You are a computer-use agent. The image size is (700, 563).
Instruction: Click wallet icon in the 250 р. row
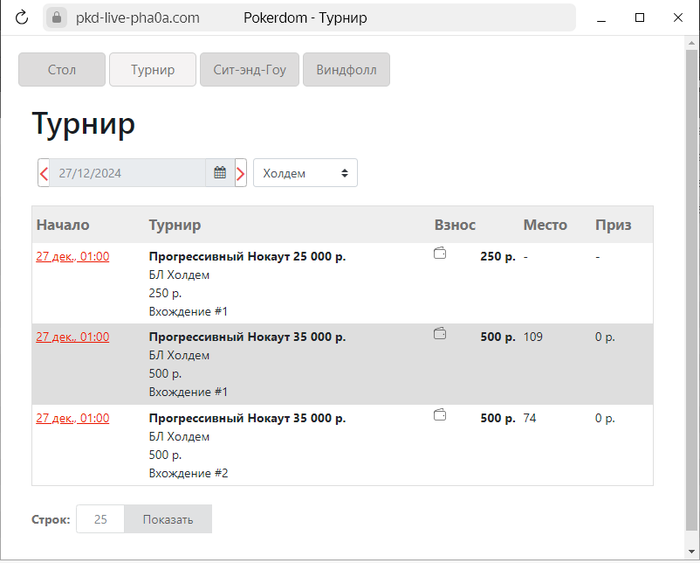[440, 253]
